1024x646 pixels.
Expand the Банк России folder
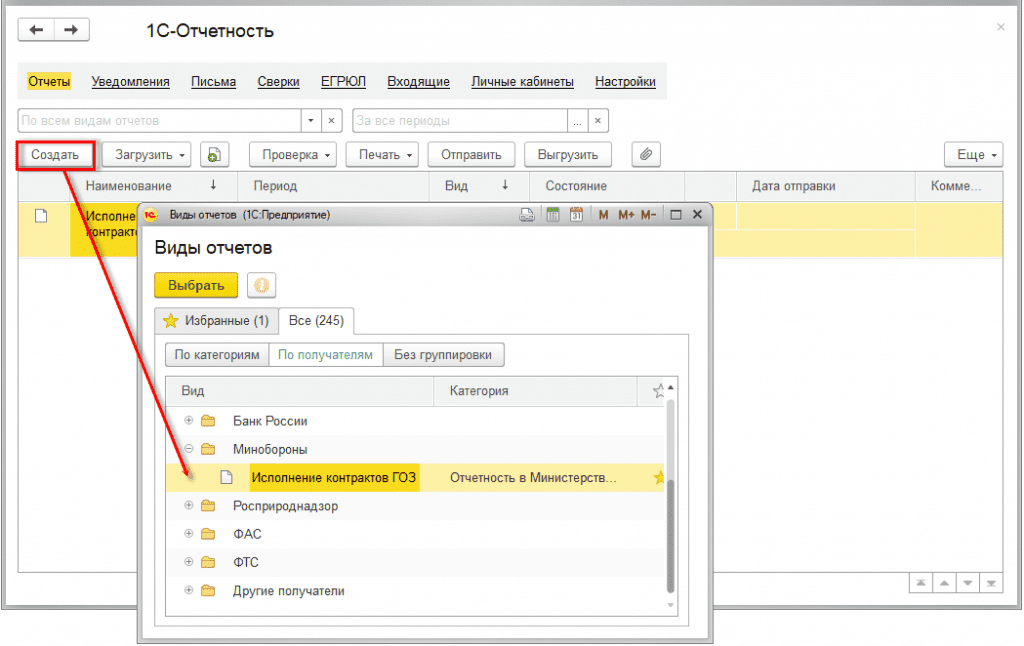click(189, 421)
